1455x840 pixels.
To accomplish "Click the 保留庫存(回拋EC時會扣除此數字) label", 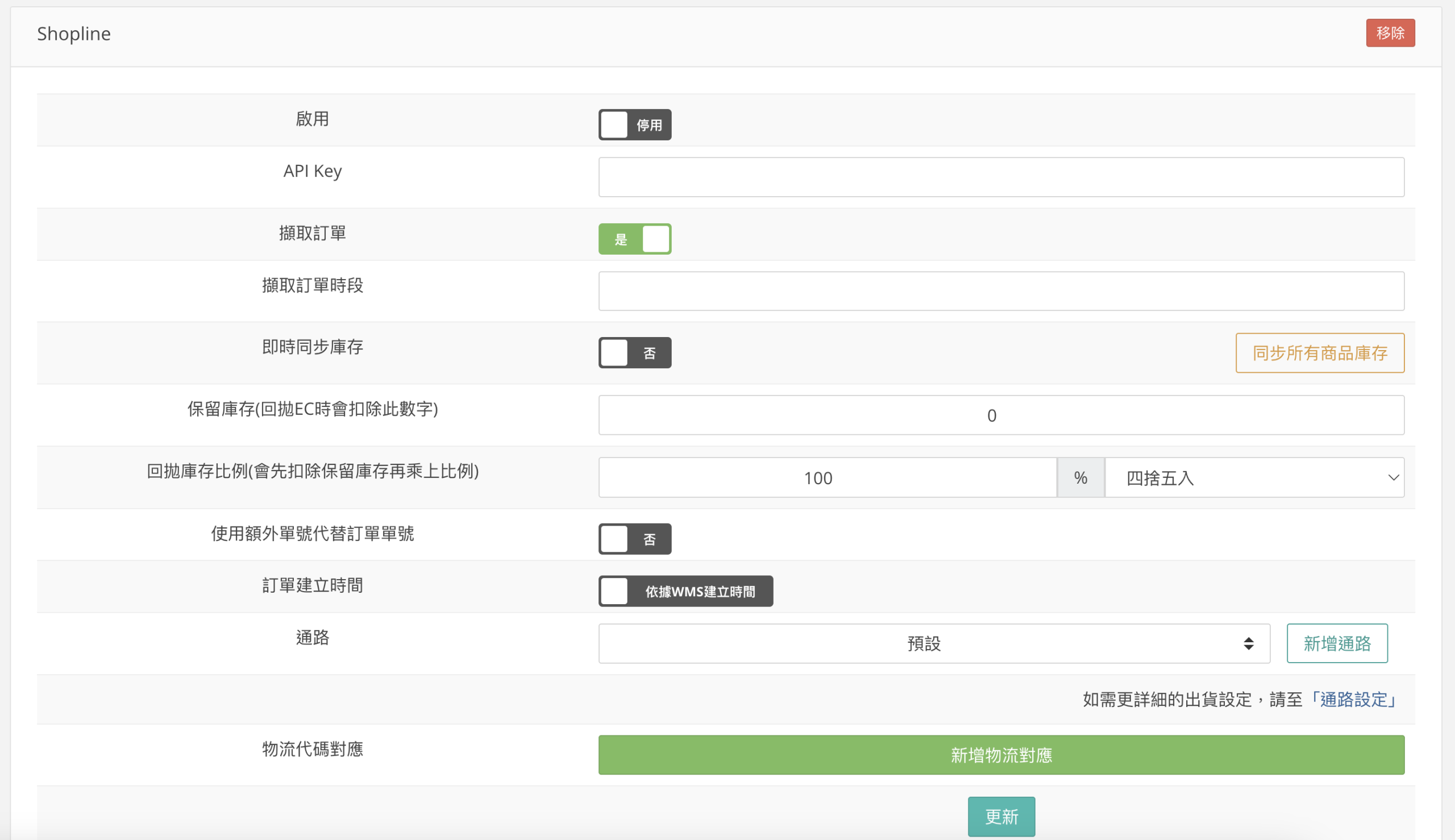I will pyautogui.click(x=312, y=409).
